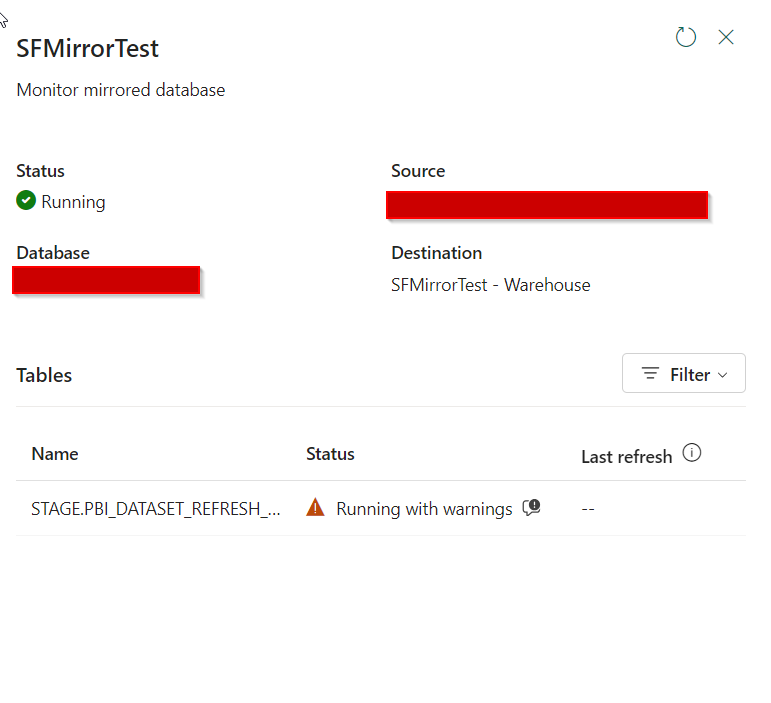Image resolution: width=771 pixels, height=703 pixels.
Task: Click the Running with warnings status text
Action: [x=424, y=509]
